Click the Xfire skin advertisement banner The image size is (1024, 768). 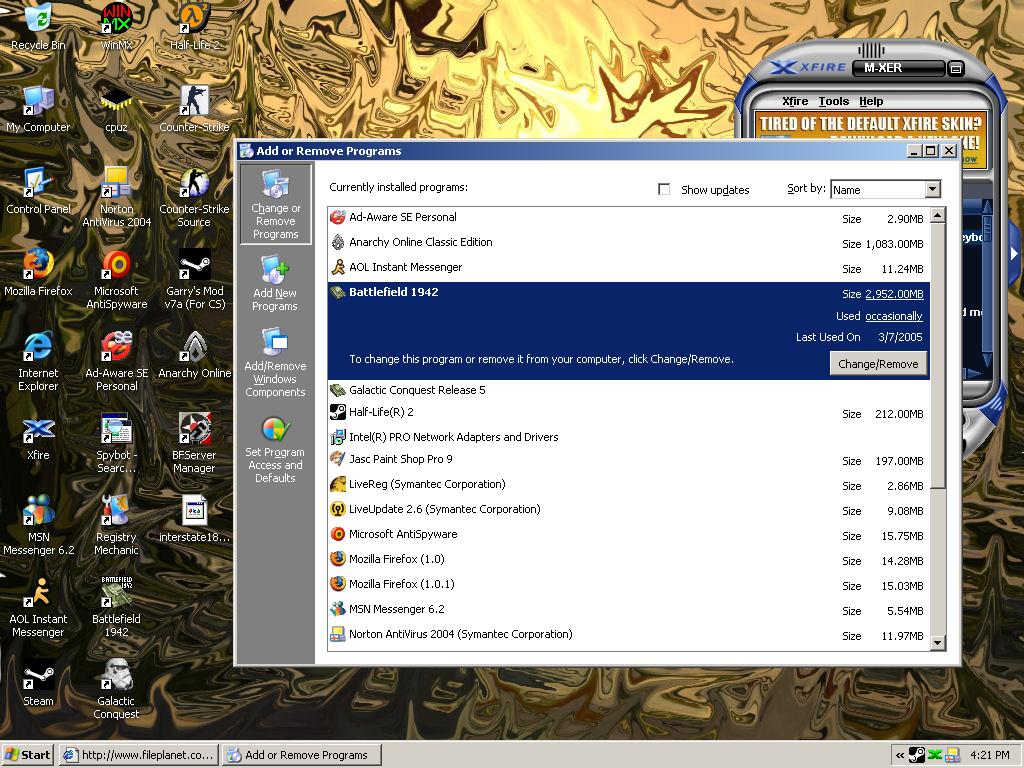tap(871, 140)
